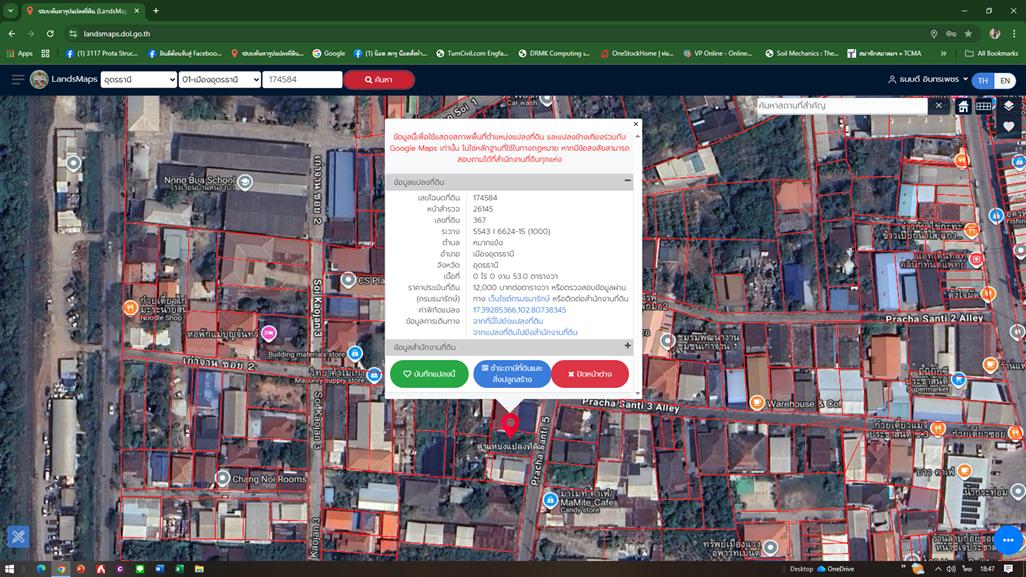Viewport: 1026px width, 577px height.
Task: Click the map layers stack icon
Action: 1008,106
